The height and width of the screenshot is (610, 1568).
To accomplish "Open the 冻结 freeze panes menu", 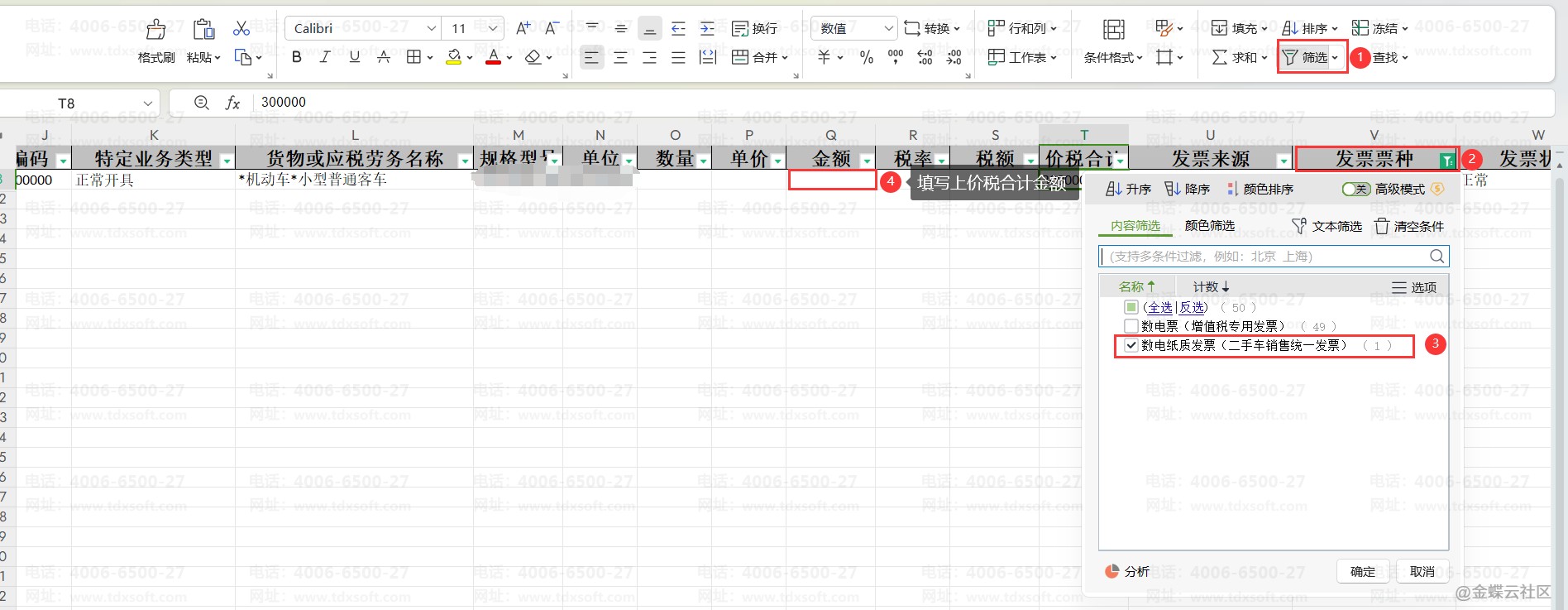I will pos(1379,28).
